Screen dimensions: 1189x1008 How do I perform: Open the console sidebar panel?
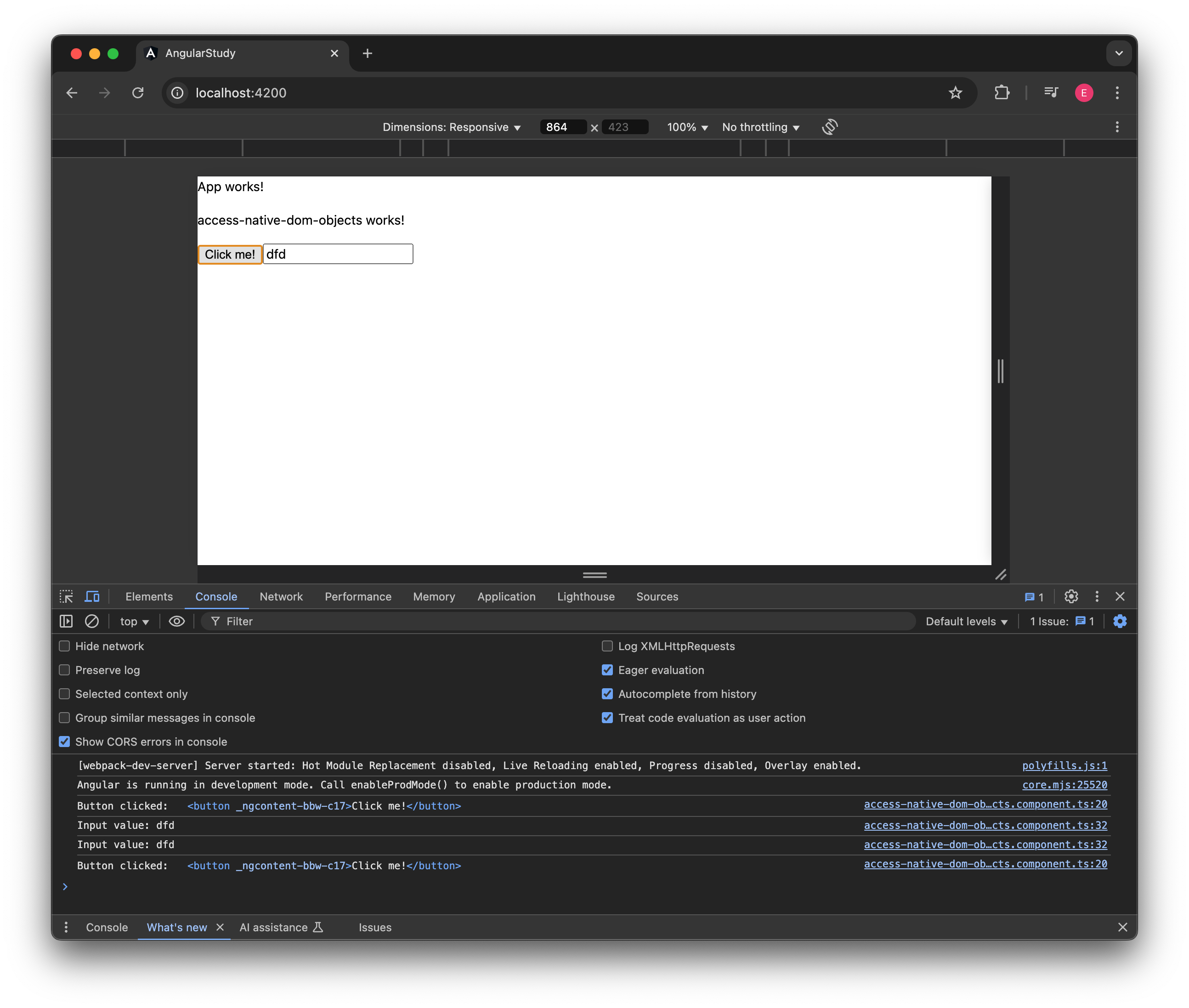[66, 621]
